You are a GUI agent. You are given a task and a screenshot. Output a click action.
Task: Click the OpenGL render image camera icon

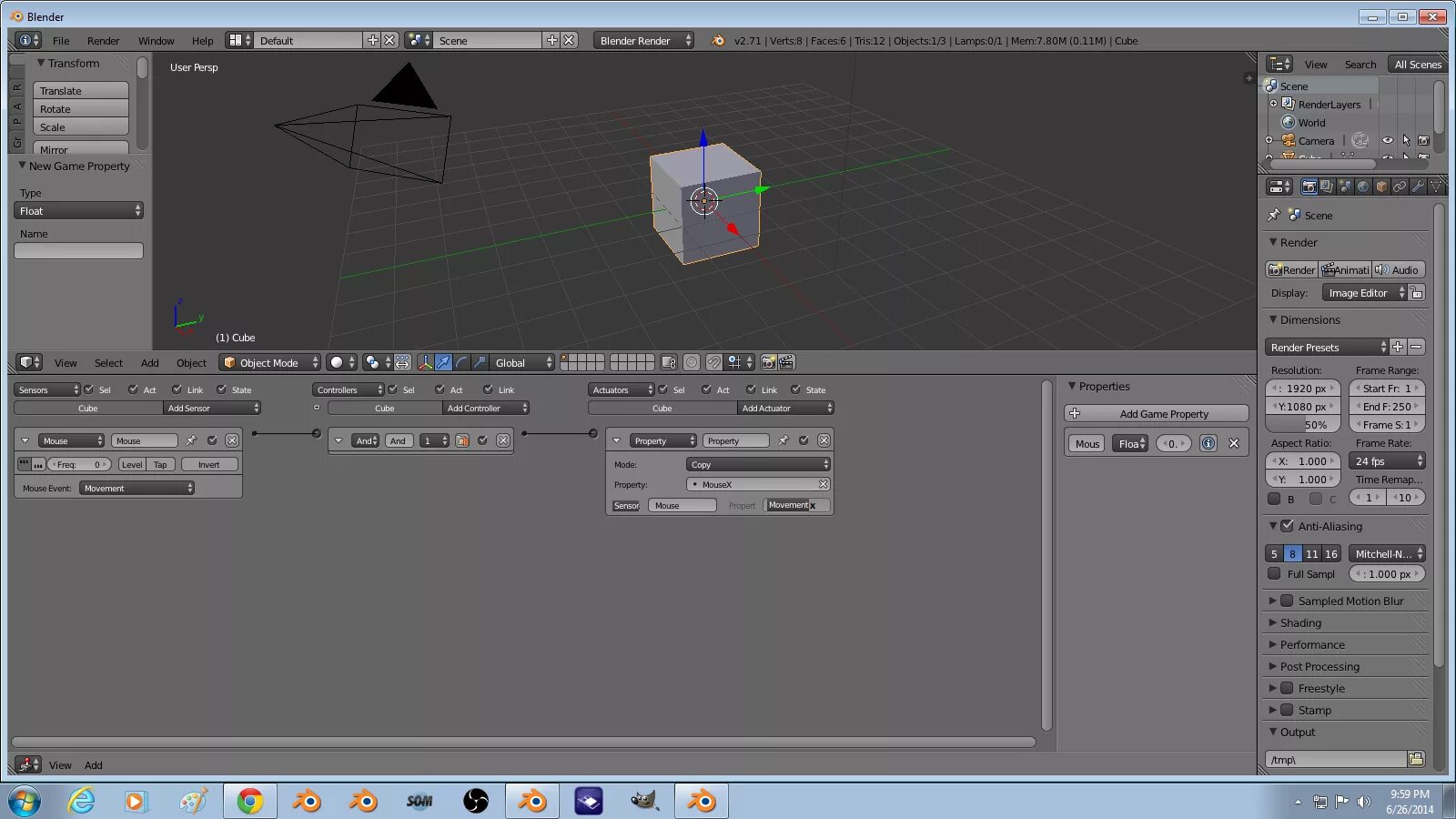[x=769, y=362]
